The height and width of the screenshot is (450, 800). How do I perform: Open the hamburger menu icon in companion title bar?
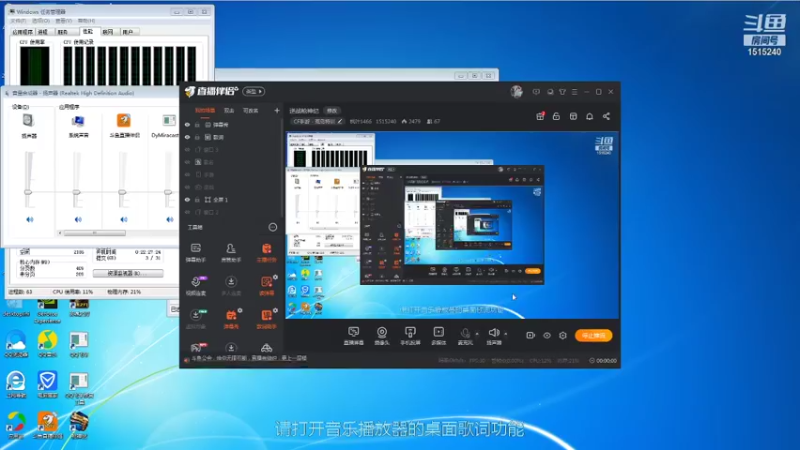[574, 92]
